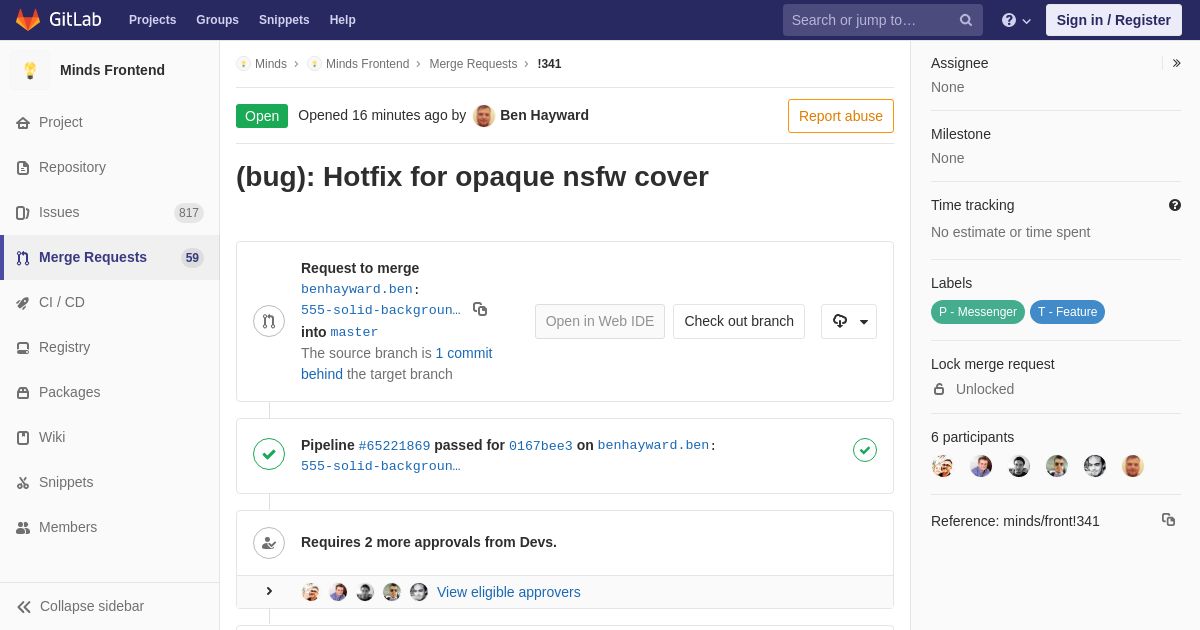Click Ben Hayward's author avatar
Screen dimensions: 1200x630
click(484, 115)
